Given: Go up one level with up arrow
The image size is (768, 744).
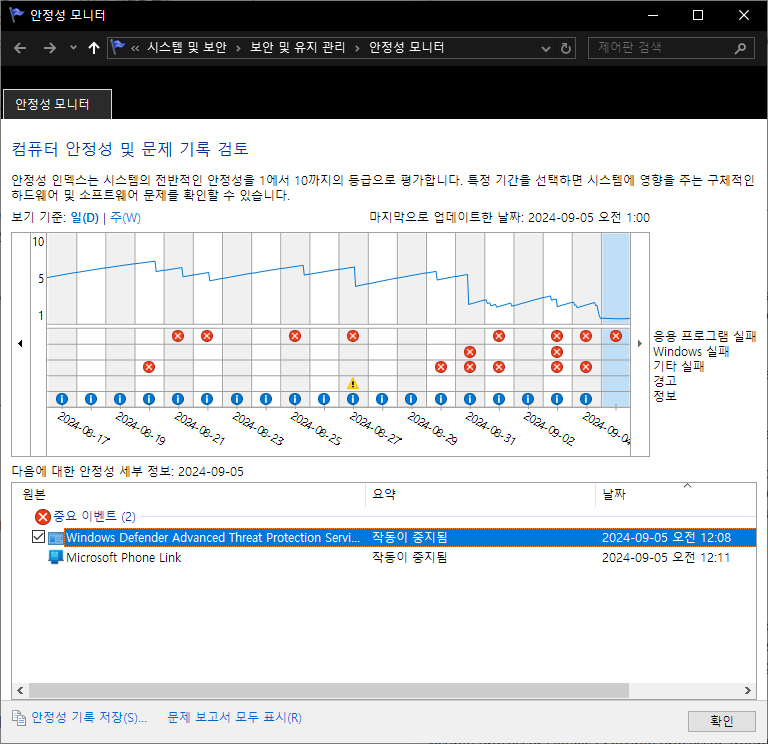Looking at the screenshot, I should (94, 48).
